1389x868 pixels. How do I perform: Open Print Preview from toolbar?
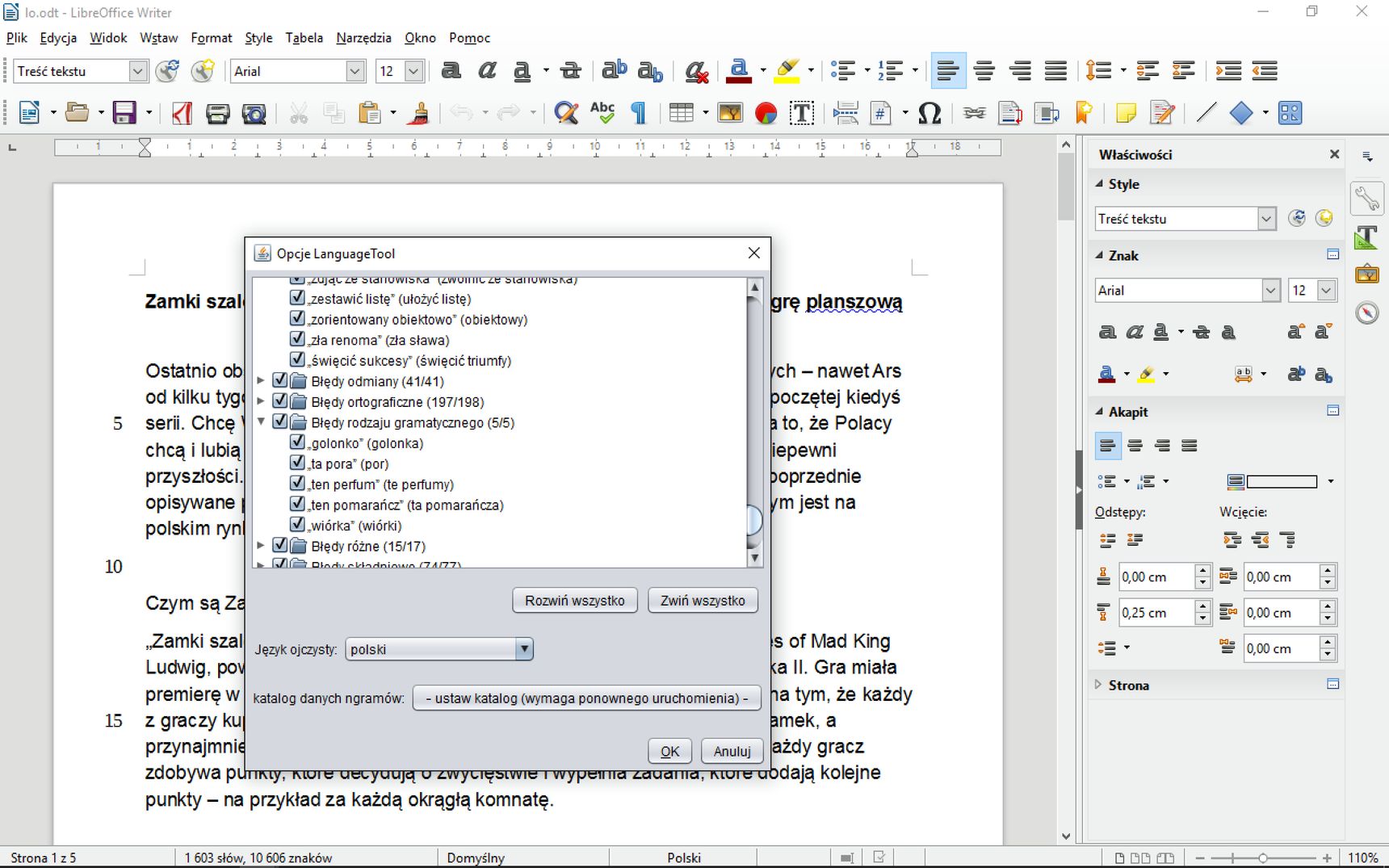(254, 113)
